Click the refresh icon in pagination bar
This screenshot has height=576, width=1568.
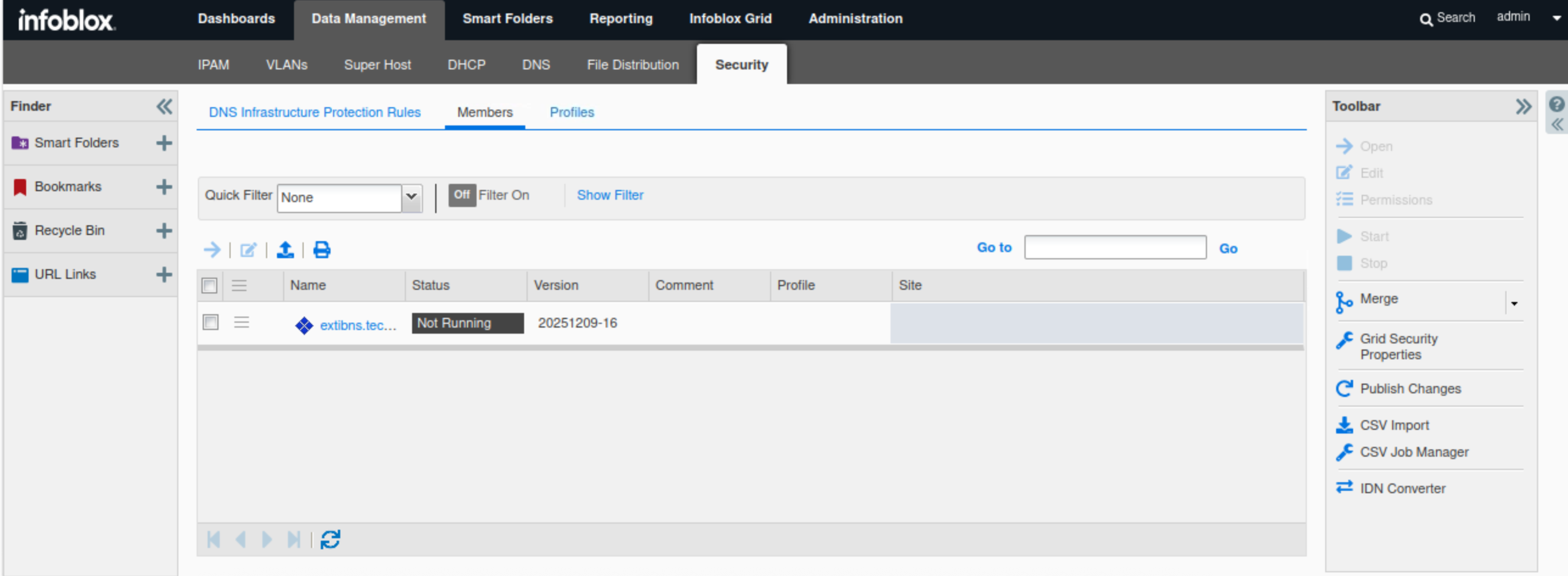[x=330, y=539]
